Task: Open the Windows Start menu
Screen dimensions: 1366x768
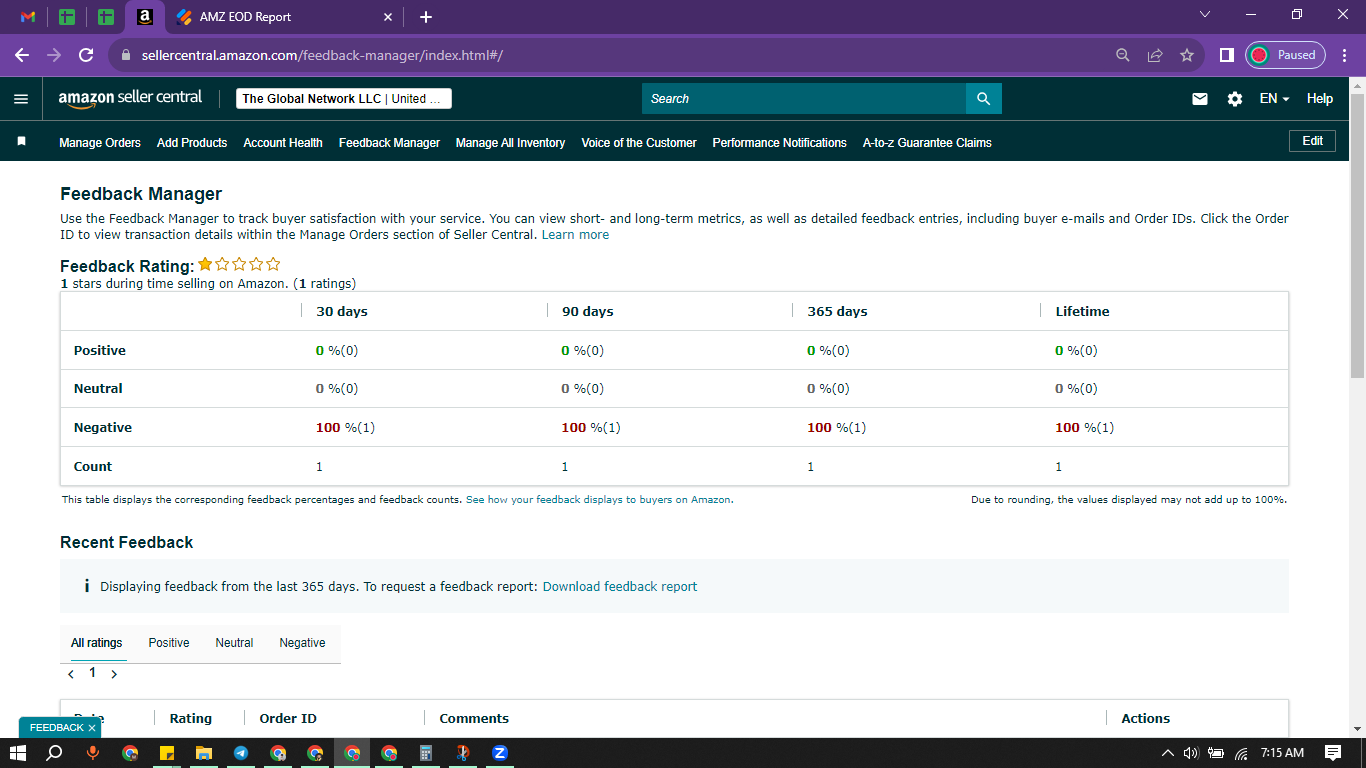Action: tap(17, 753)
